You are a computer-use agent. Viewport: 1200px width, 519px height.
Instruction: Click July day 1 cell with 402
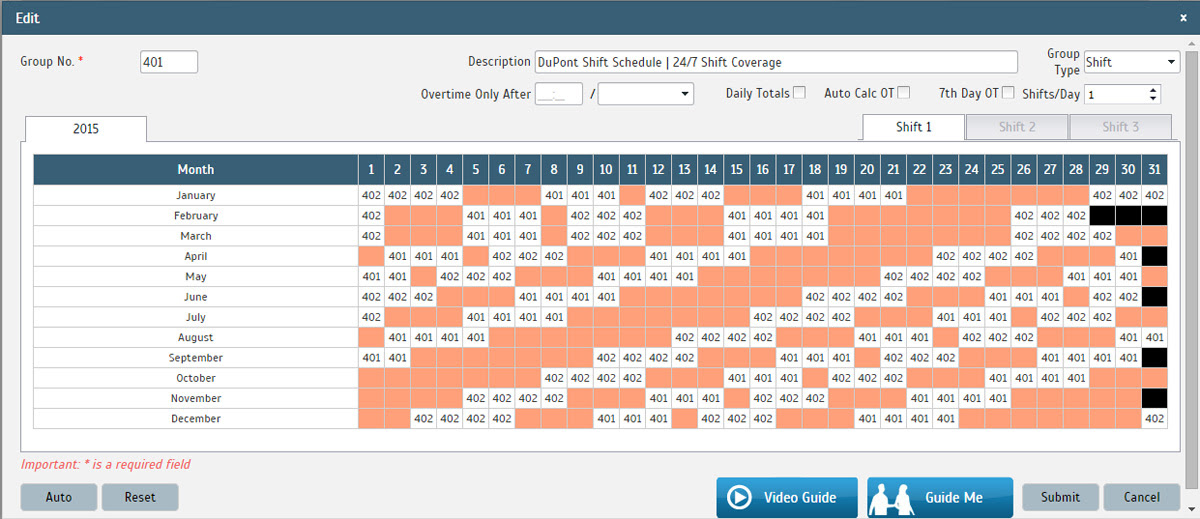(x=372, y=317)
